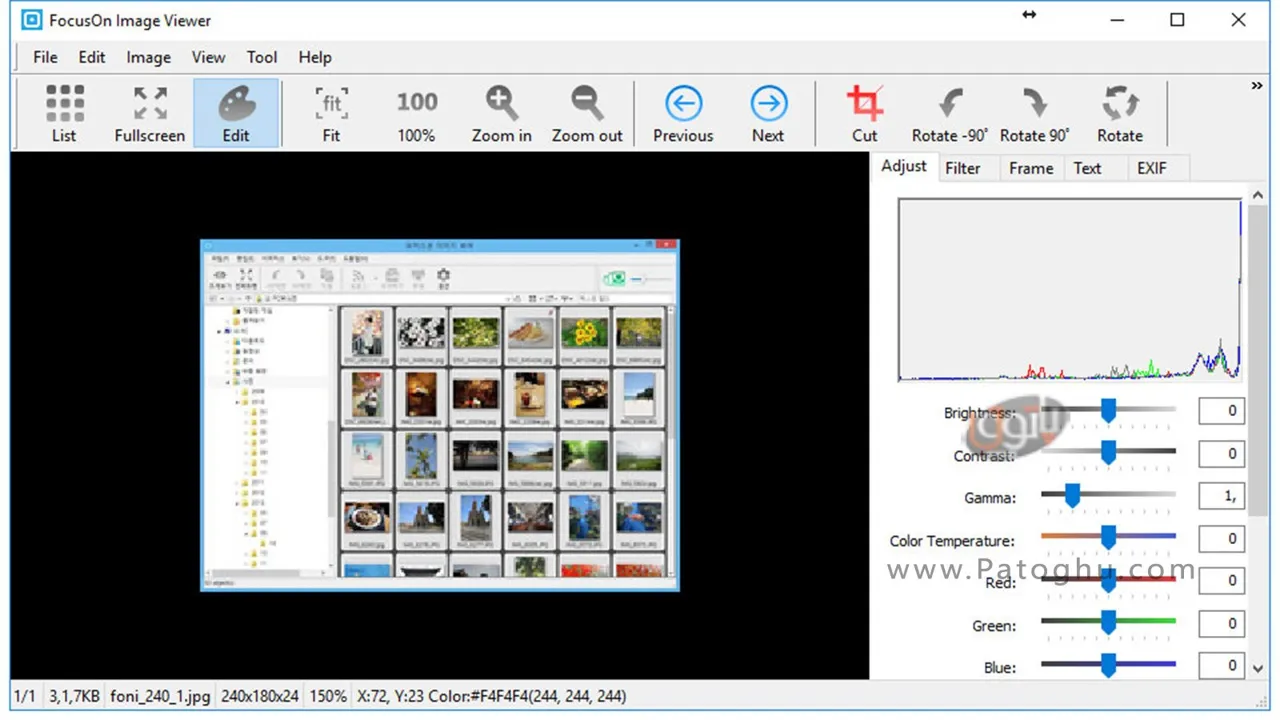Click the Gamma value field
The height and width of the screenshot is (720, 1280).
pos(1221,496)
